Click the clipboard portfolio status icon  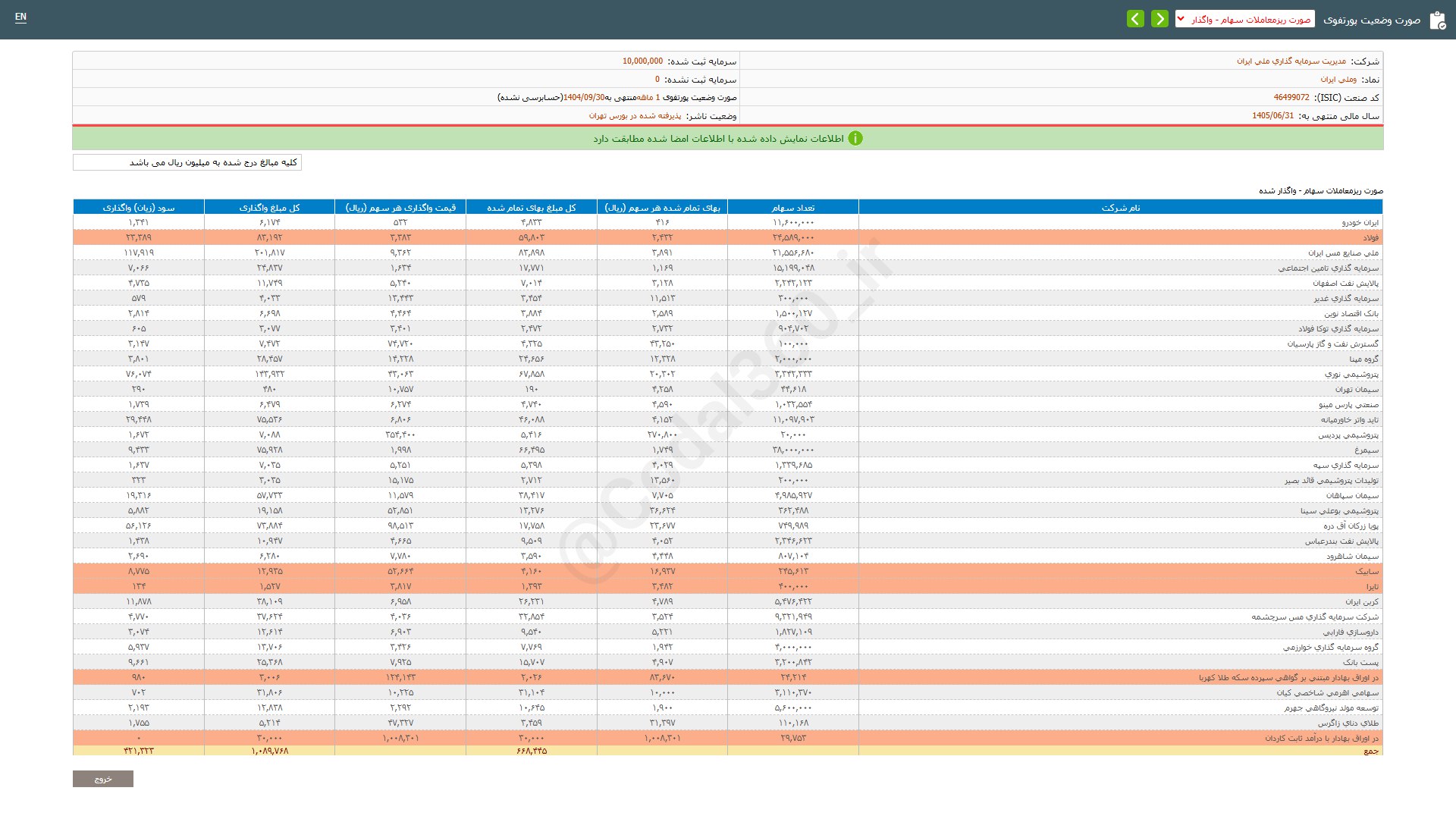coord(1437,20)
